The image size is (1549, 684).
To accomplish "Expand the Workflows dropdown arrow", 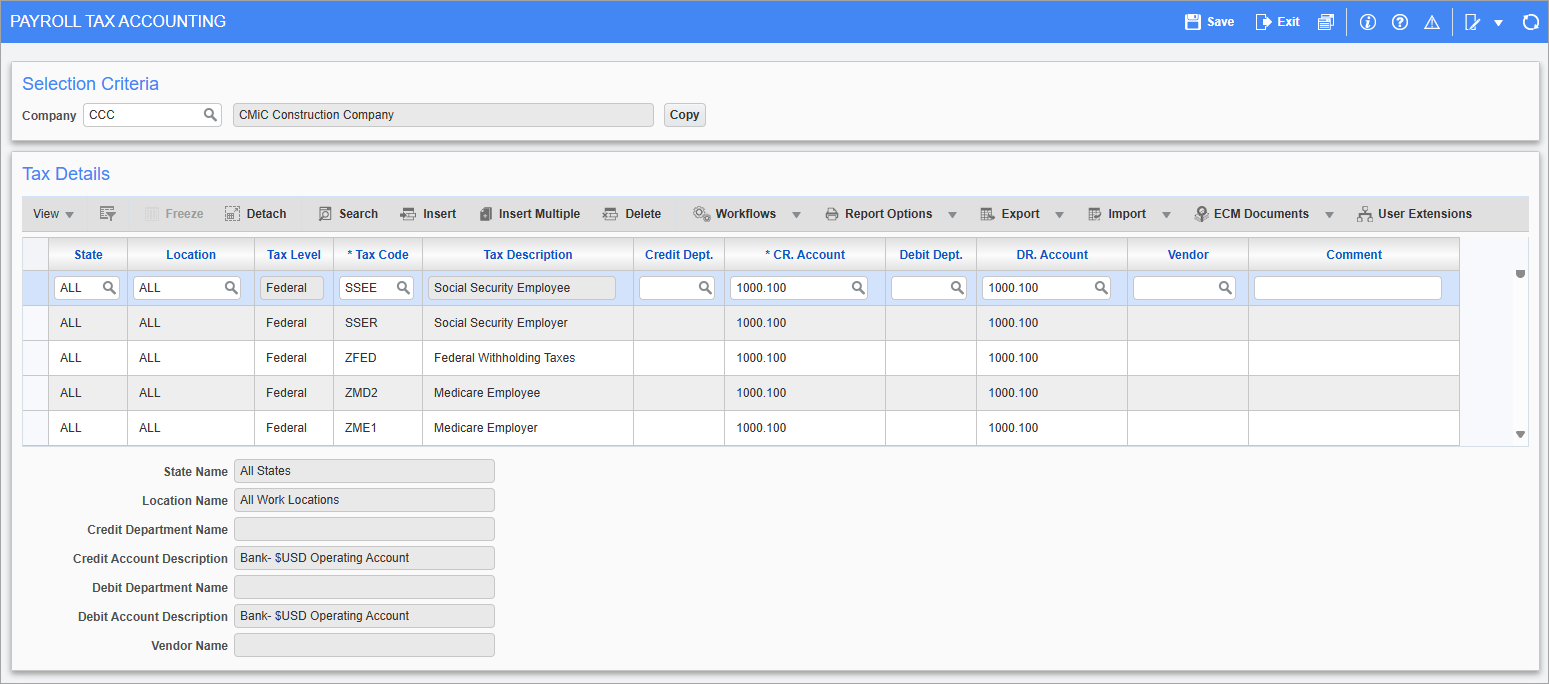I will [x=797, y=215].
